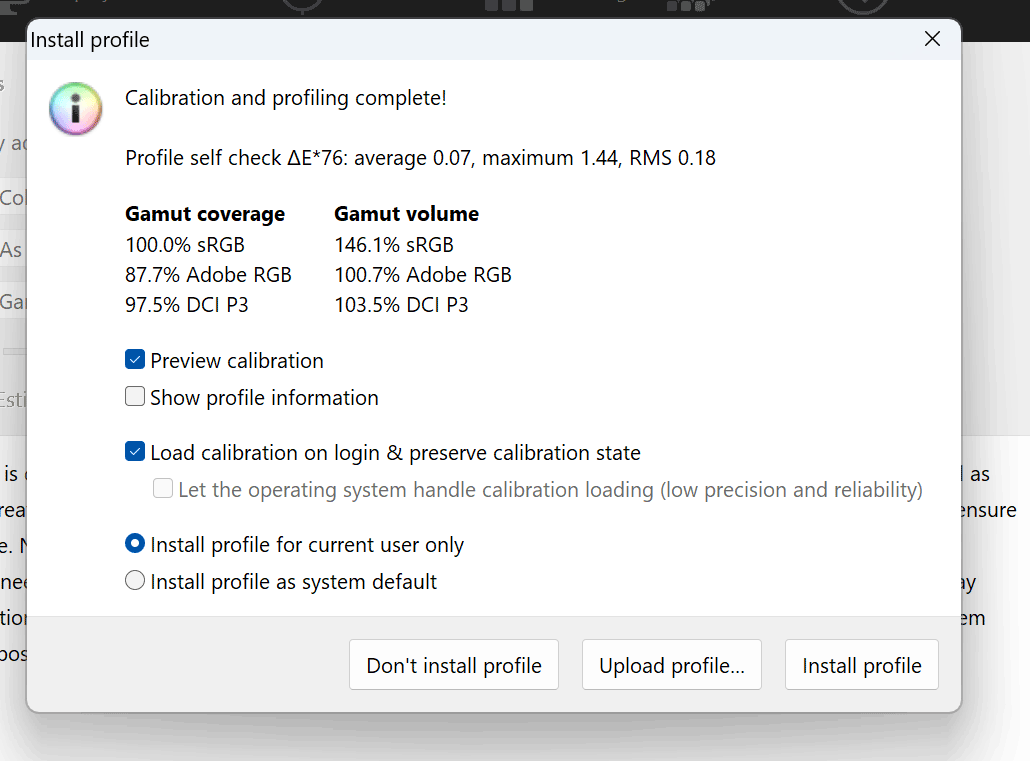Select Install profile for current user only
Viewport: 1030px width, 761px height.
(135, 545)
